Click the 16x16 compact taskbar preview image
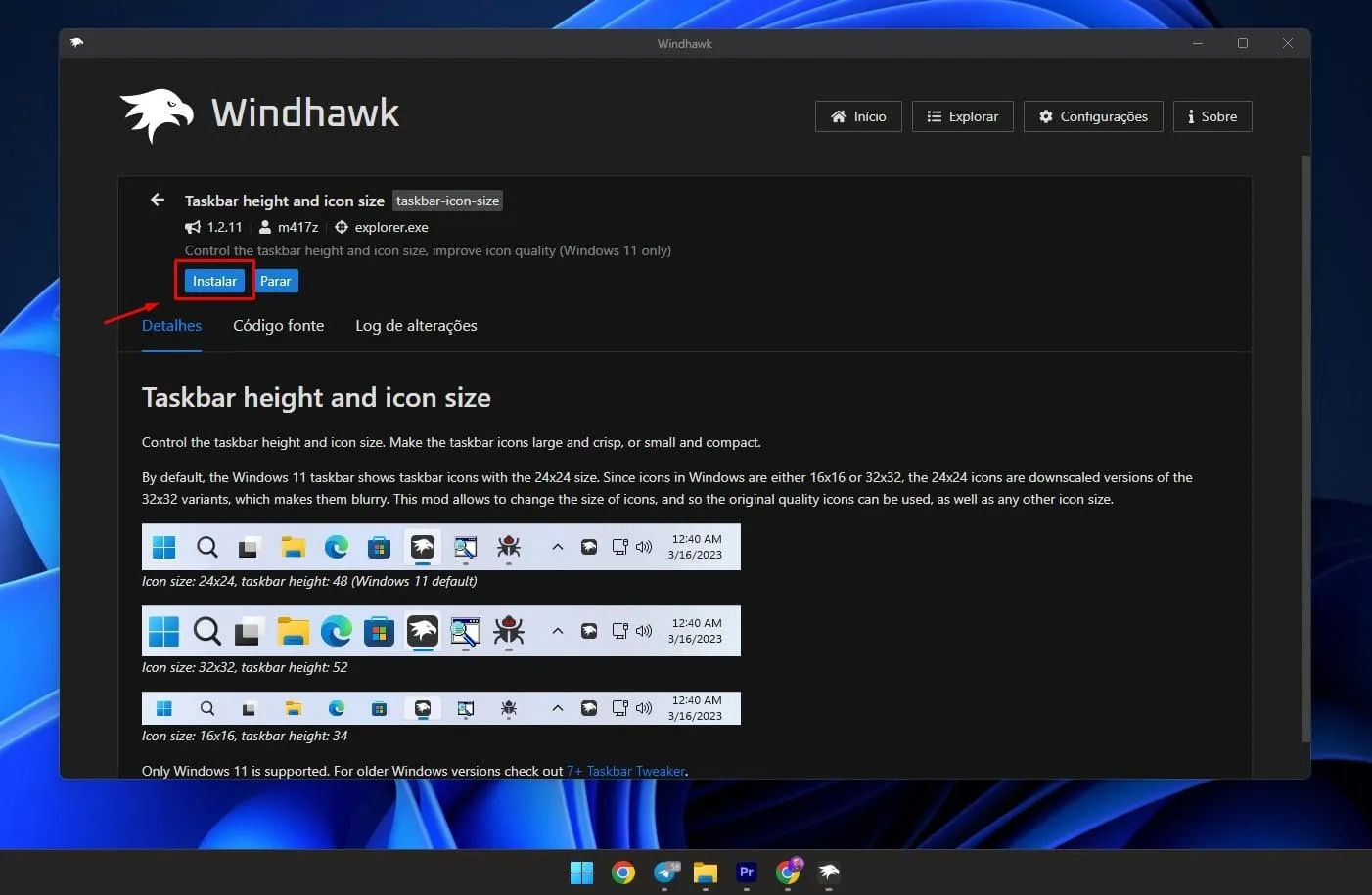 pyautogui.click(x=441, y=708)
